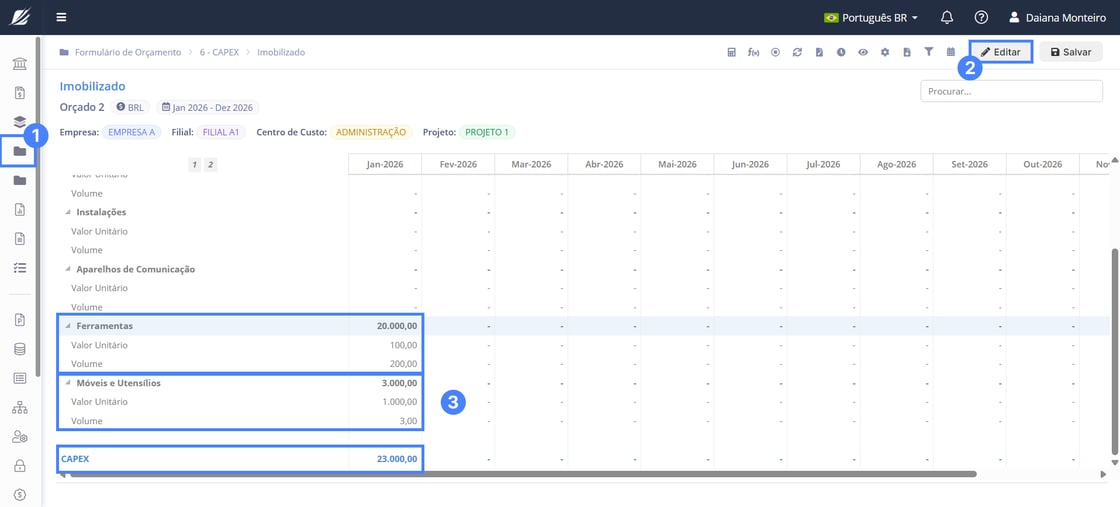The width and height of the screenshot is (1120, 507).
Task: Click the FILIAL A1 tag
Action: tap(221, 132)
